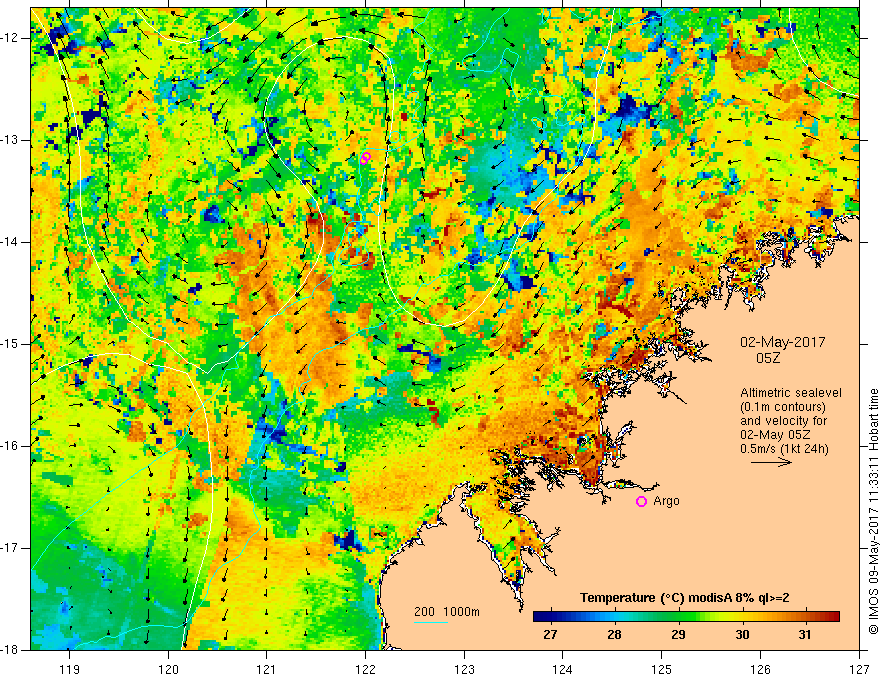The width and height of the screenshot is (880, 680).
Task: Click the "30" color bar tick label
Action: coord(742,635)
